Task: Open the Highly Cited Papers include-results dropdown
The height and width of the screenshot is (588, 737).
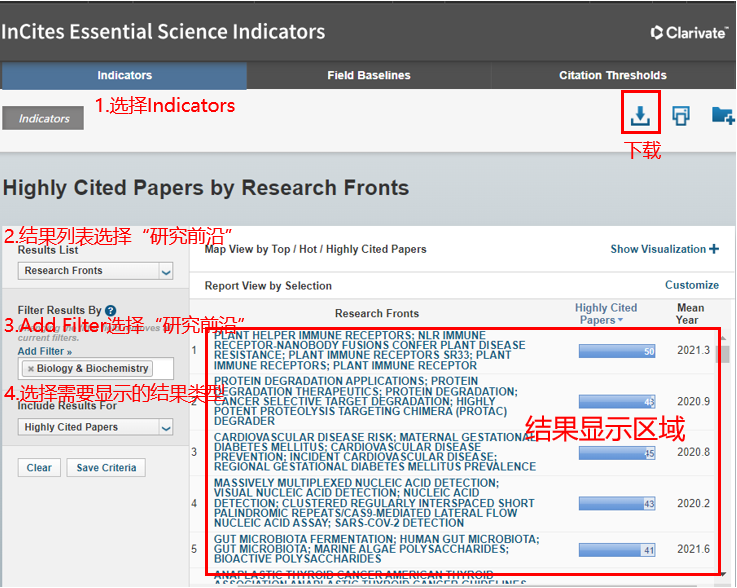Action: (x=95, y=427)
